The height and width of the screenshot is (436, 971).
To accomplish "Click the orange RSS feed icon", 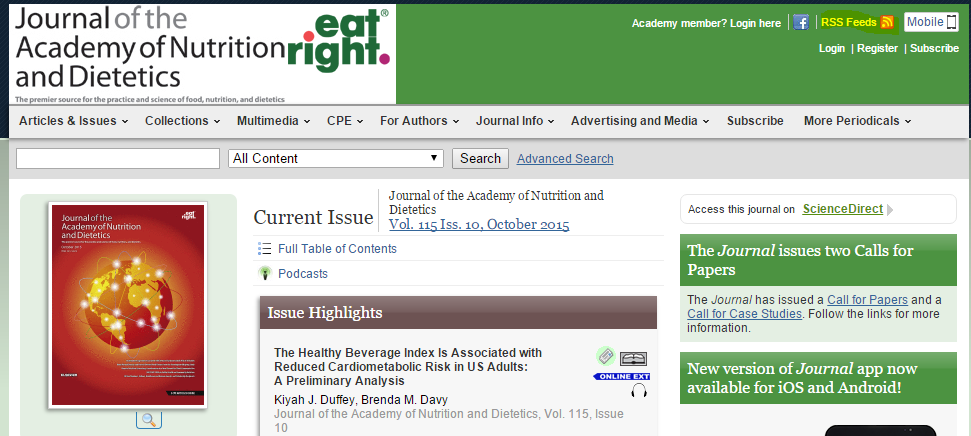I will tap(887, 22).
